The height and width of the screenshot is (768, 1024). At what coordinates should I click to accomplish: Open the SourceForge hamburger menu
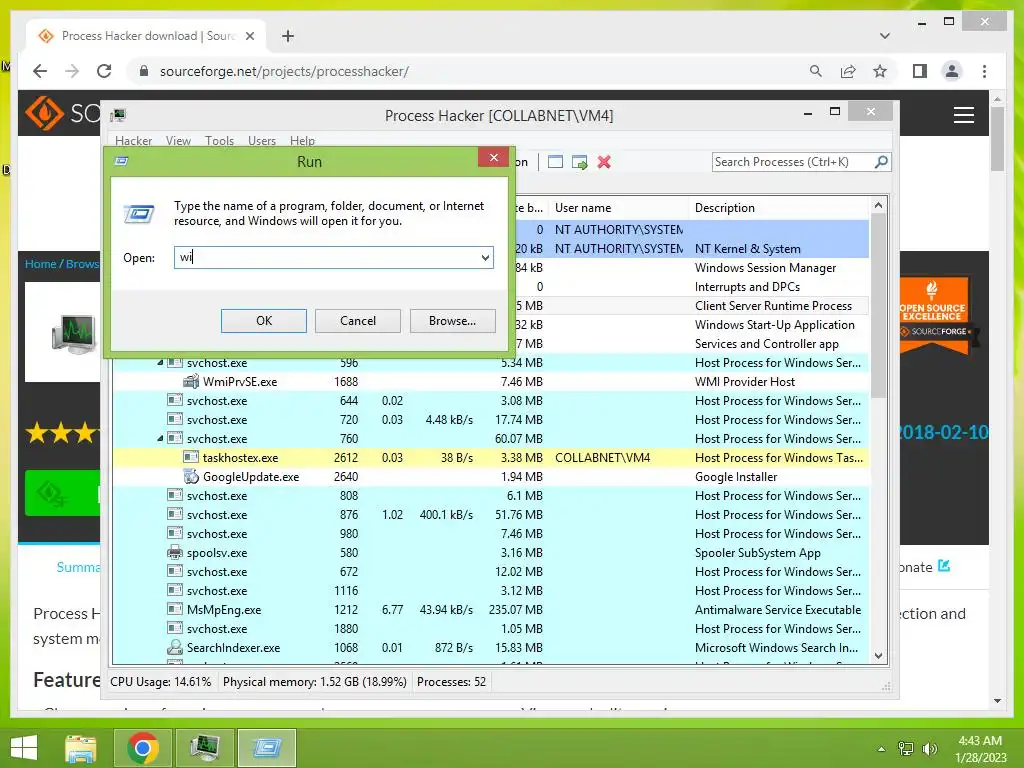point(964,116)
